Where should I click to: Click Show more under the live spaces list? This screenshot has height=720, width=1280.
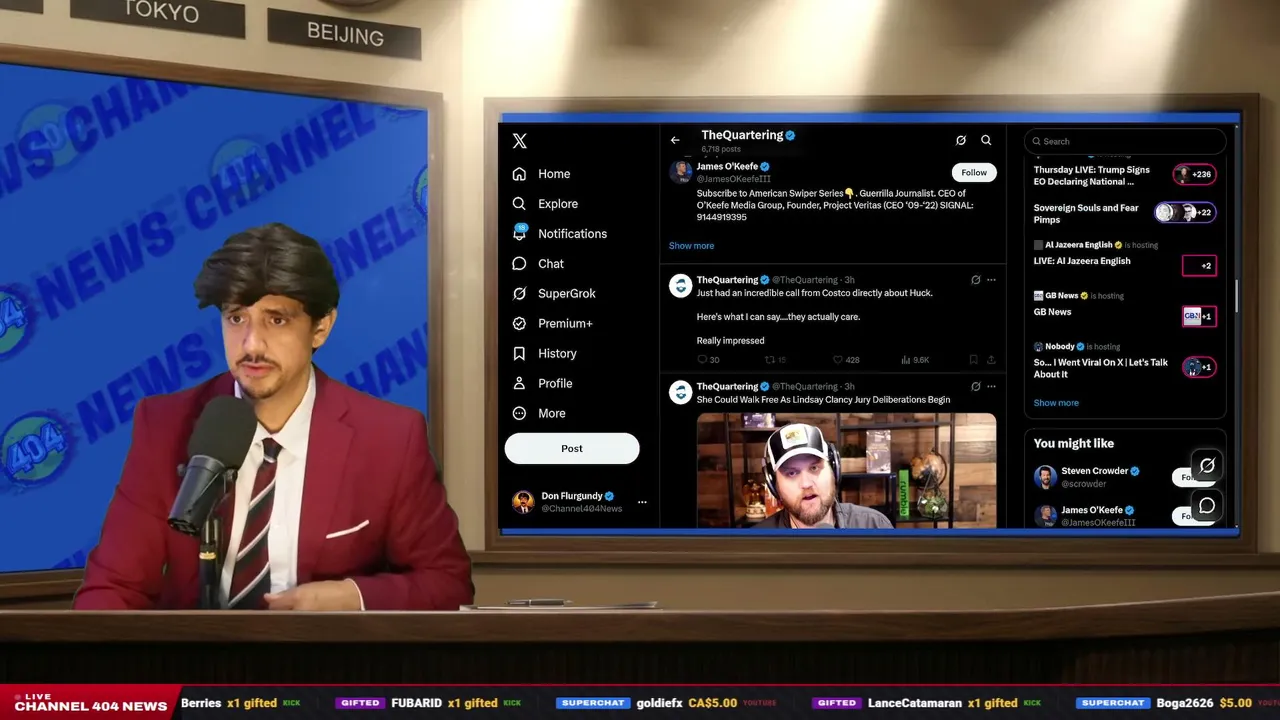point(1056,403)
